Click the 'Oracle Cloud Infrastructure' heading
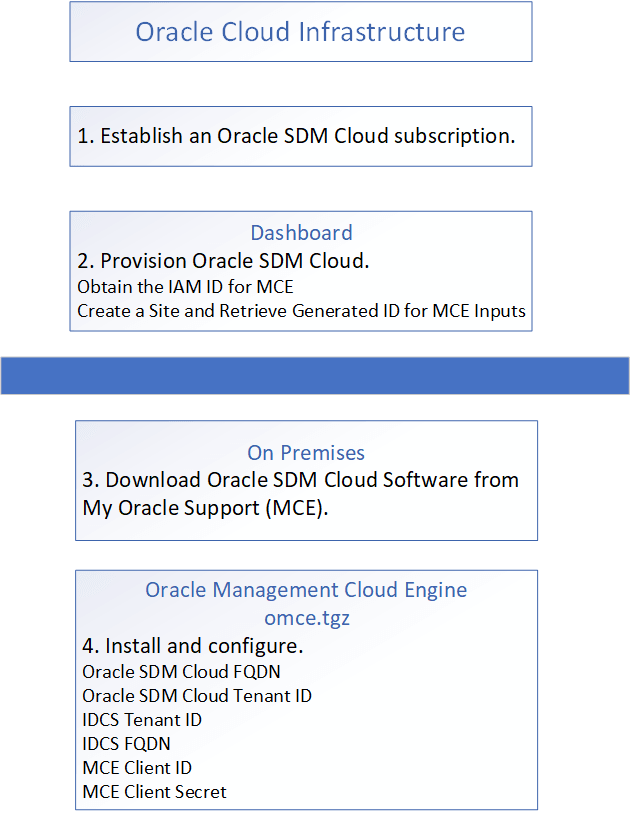Image resolution: width=630 pixels, height=814 pixels. coord(300,32)
